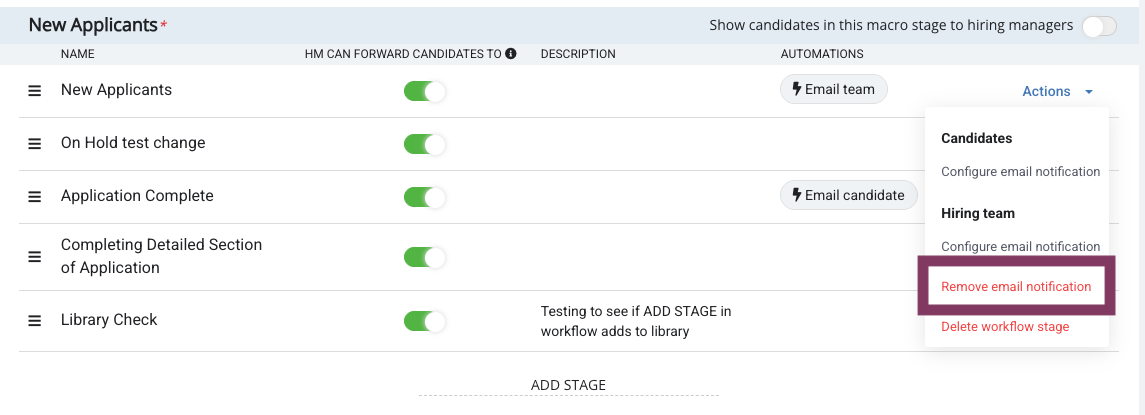Switch off forwarding for Application Complete
Viewport: 1145px width, 415px height.
tap(424, 198)
